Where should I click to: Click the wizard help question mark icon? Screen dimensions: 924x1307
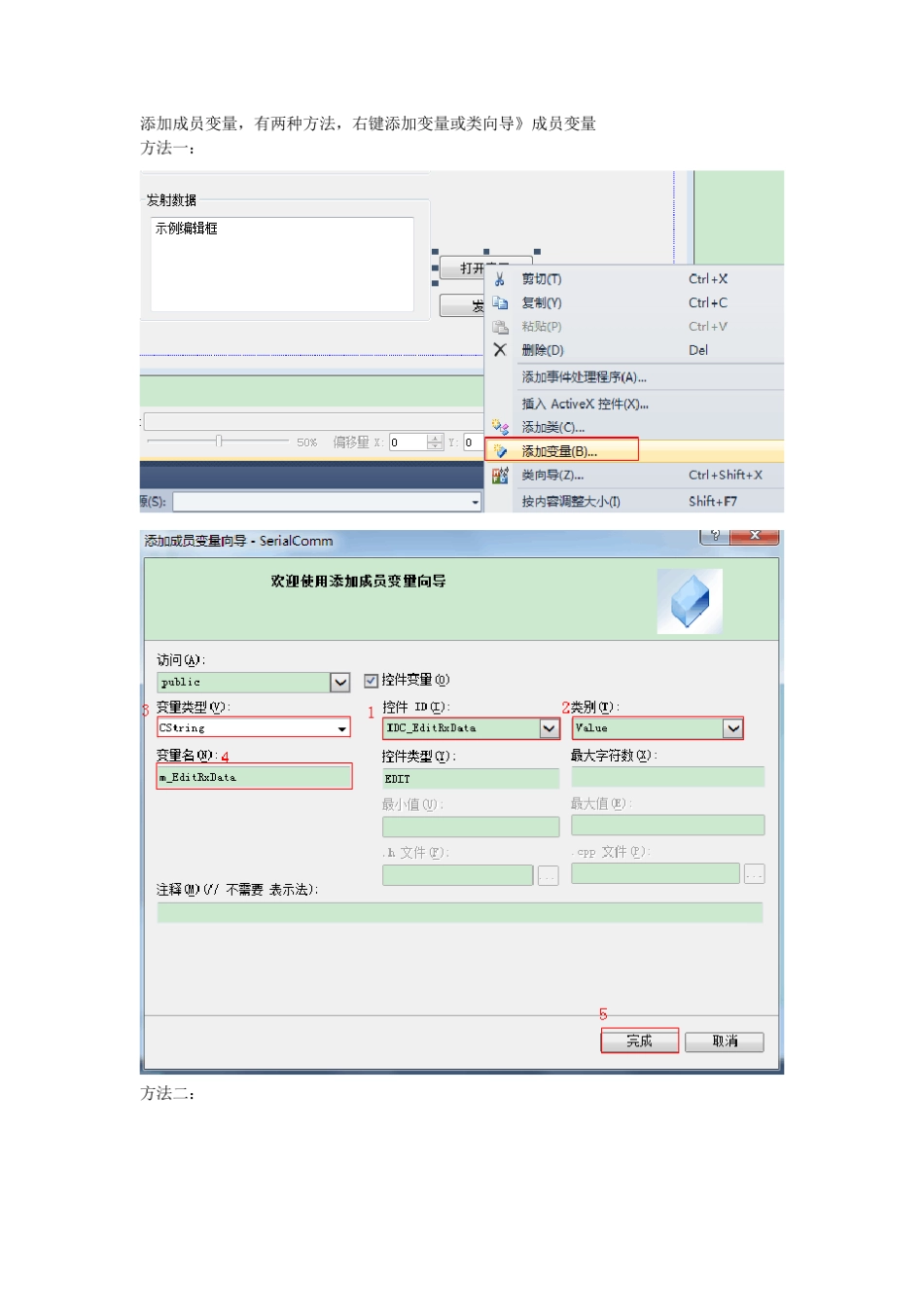click(715, 536)
